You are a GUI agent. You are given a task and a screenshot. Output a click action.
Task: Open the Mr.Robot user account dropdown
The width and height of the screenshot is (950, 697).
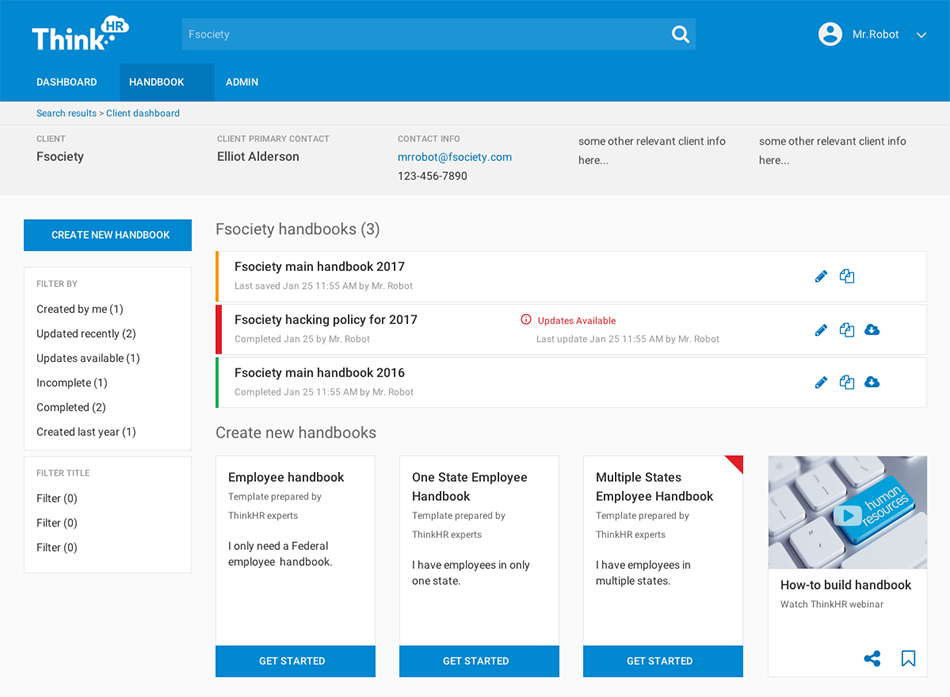coord(921,35)
